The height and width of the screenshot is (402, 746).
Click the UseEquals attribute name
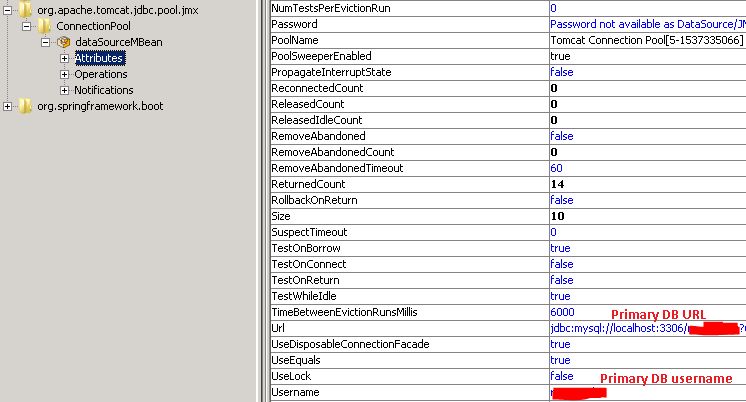[295, 360]
